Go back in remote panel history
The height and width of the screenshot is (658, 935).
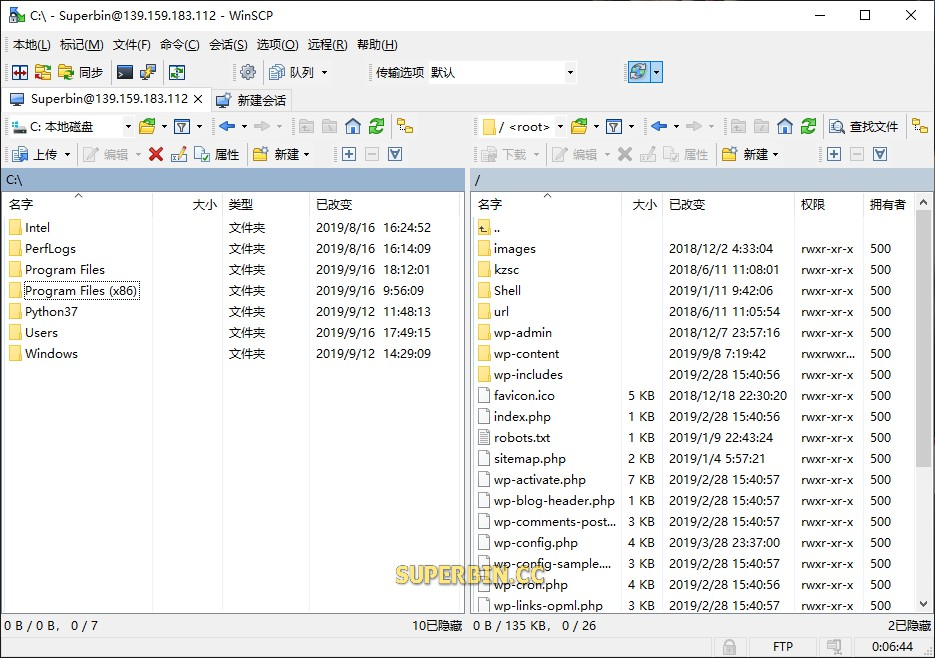point(659,126)
